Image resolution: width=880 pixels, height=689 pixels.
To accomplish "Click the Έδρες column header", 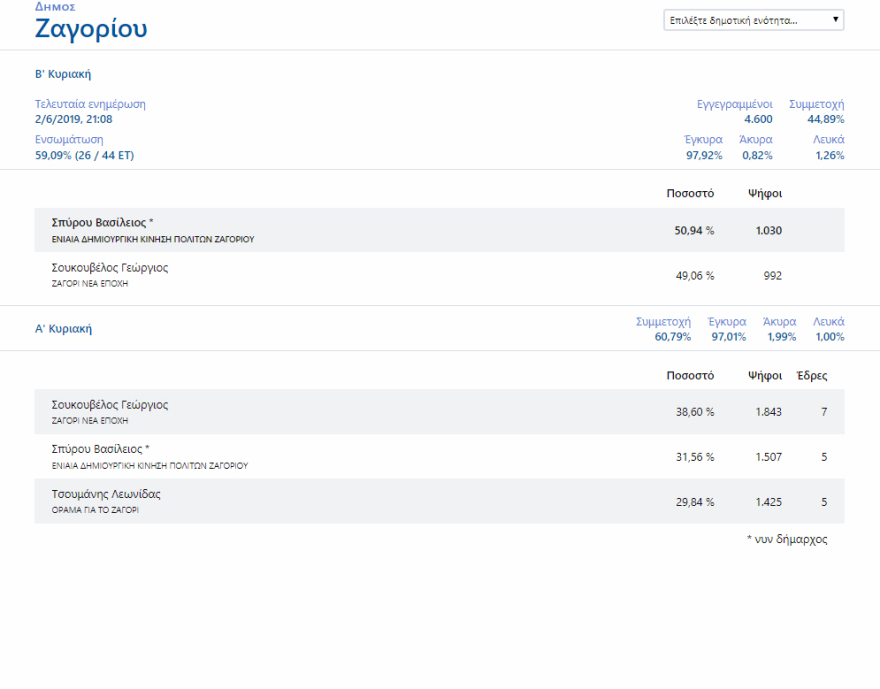I will click(x=811, y=376).
